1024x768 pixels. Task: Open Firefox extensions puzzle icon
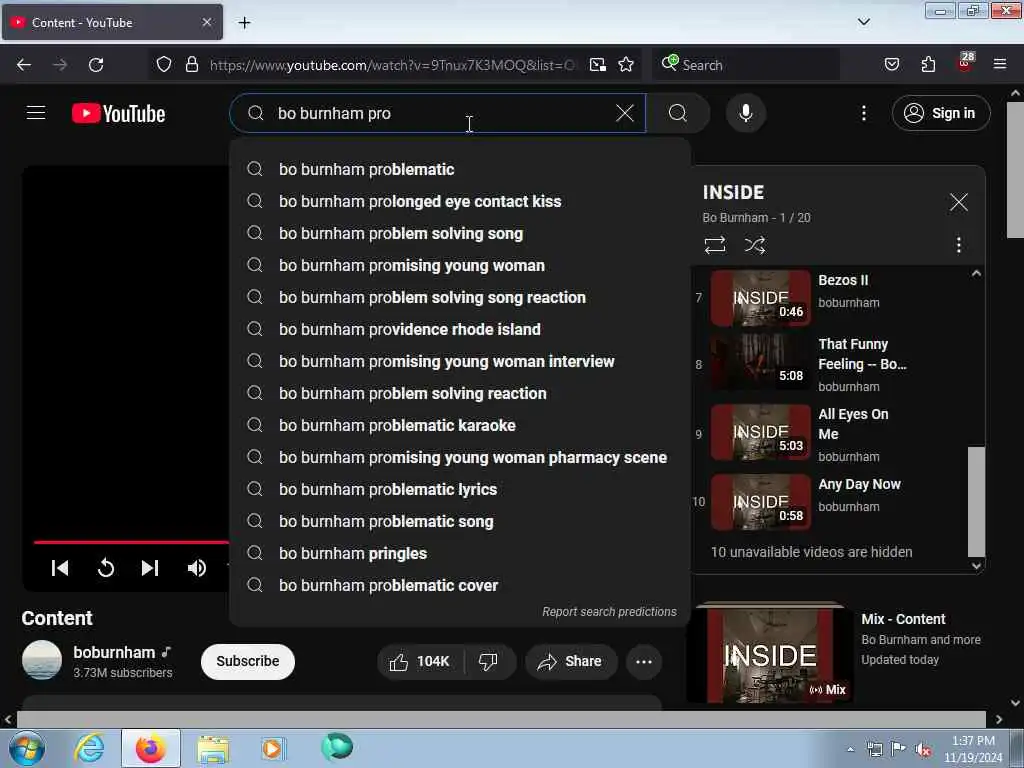[928, 65]
